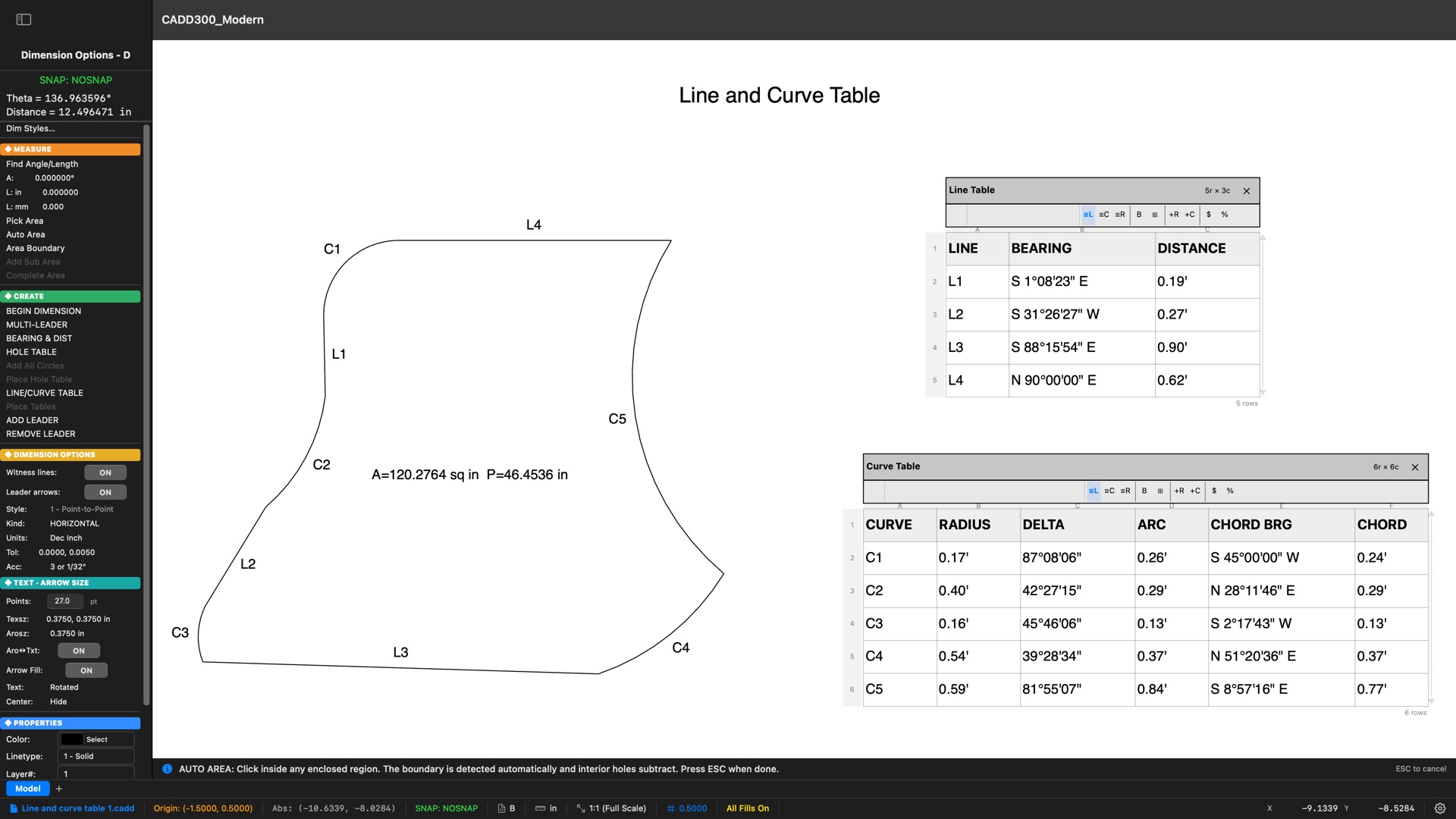Close the Line Table panel
The width and height of the screenshot is (1456, 819).
(1247, 191)
